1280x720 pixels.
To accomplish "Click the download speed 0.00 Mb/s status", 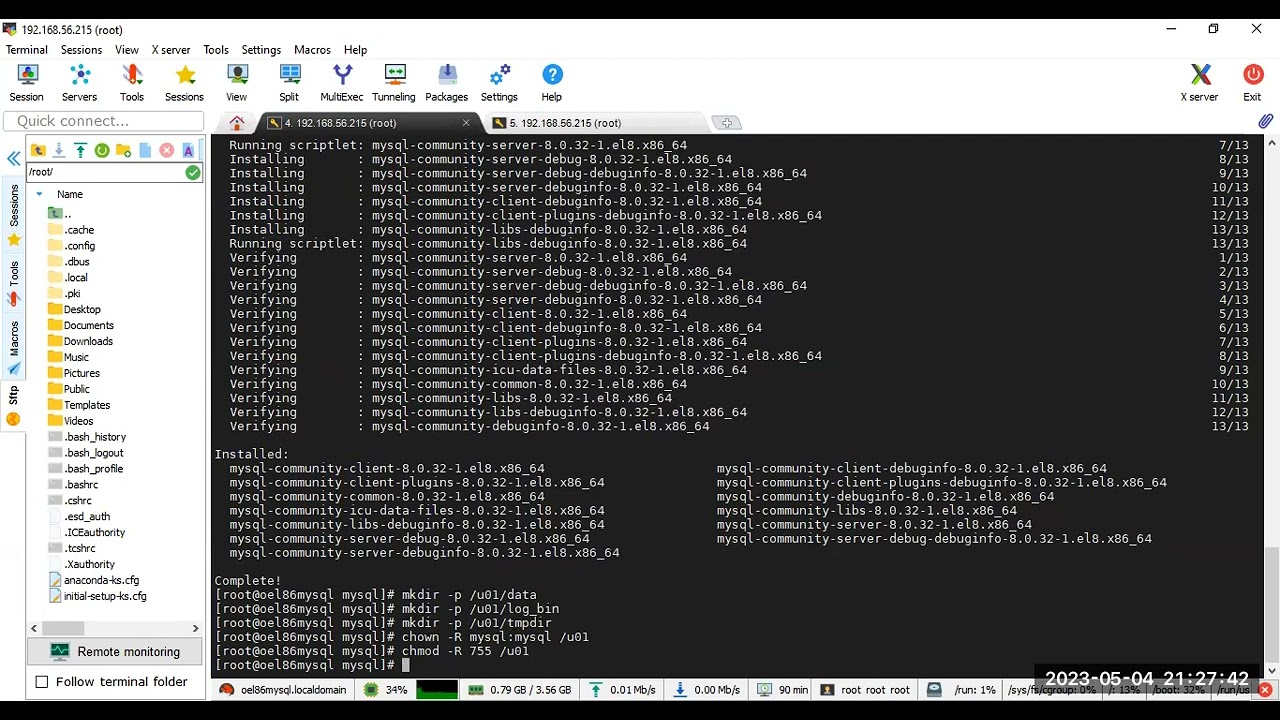I will [707, 690].
